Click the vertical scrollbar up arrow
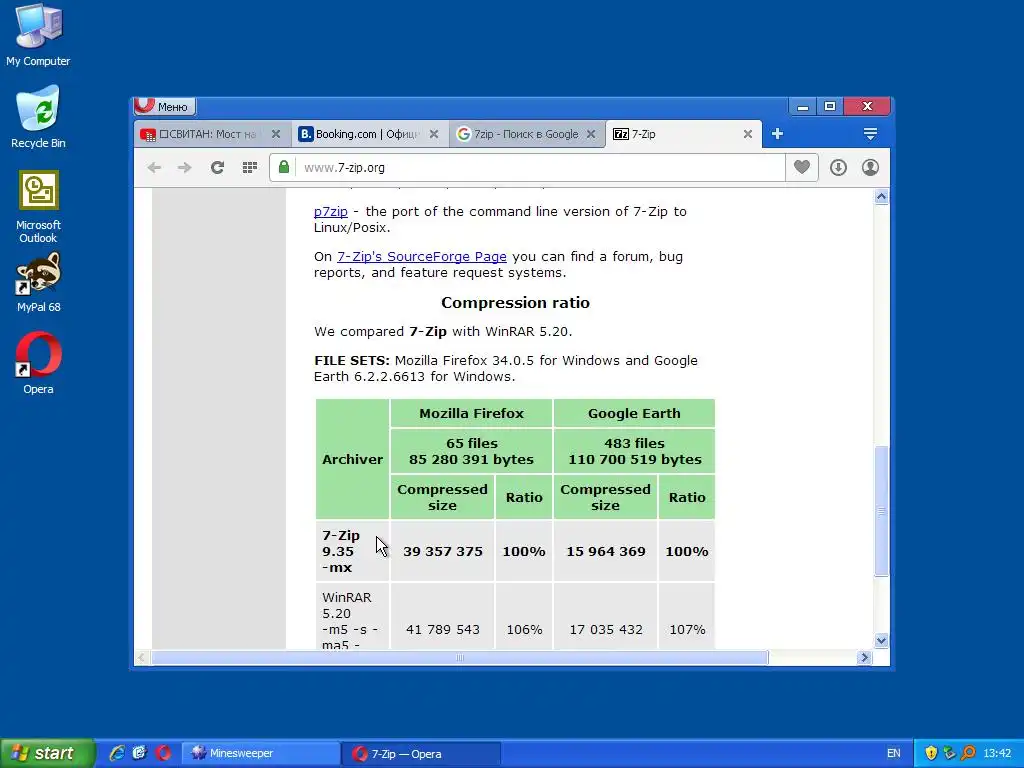 pos(881,197)
